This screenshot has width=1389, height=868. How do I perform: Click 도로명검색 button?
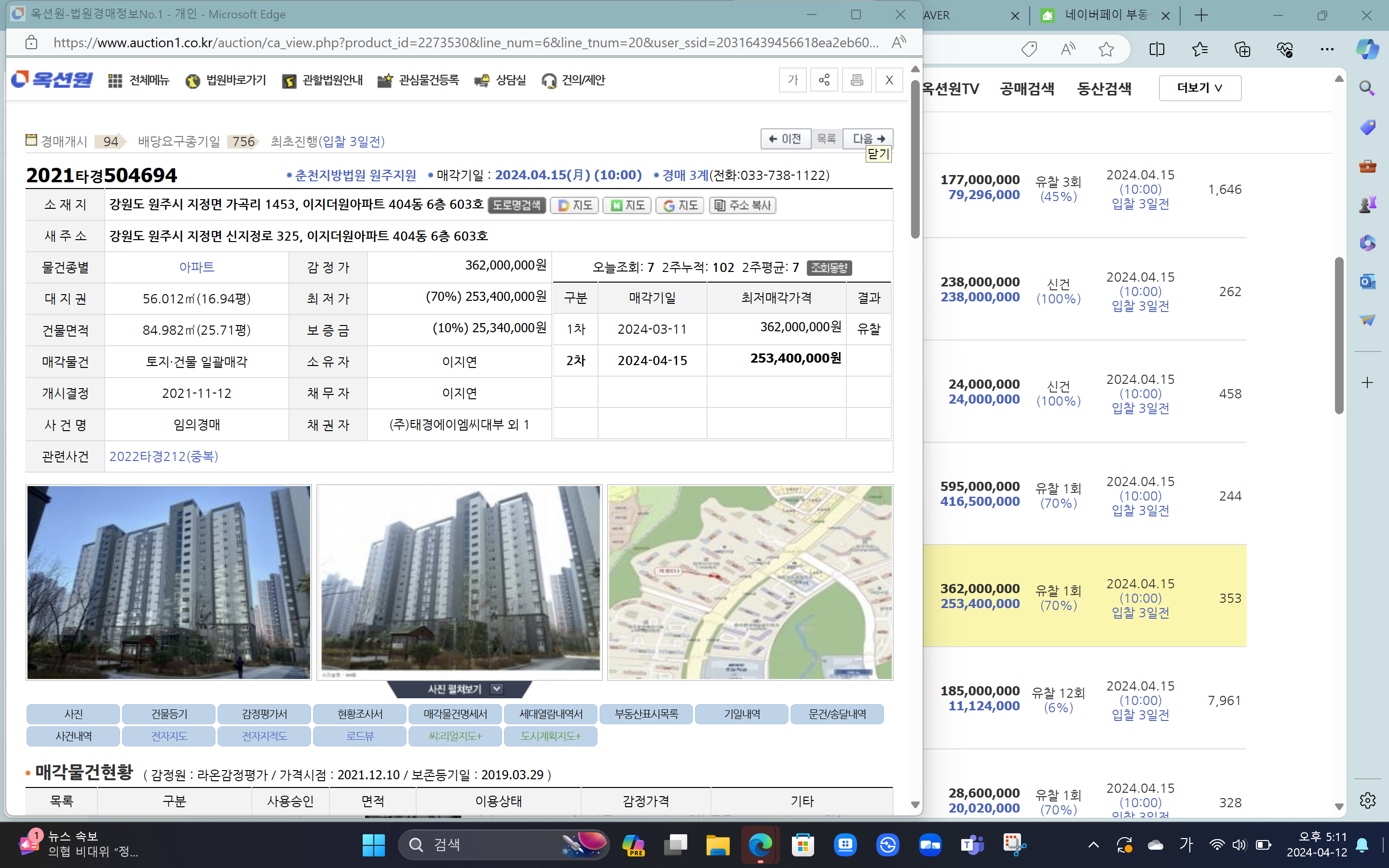(x=517, y=205)
